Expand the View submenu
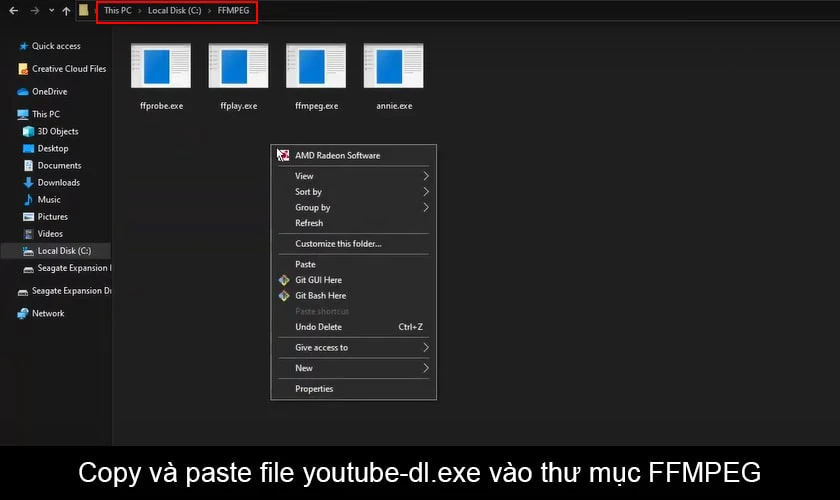The width and height of the screenshot is (840, 500). [x=354, y=176]
